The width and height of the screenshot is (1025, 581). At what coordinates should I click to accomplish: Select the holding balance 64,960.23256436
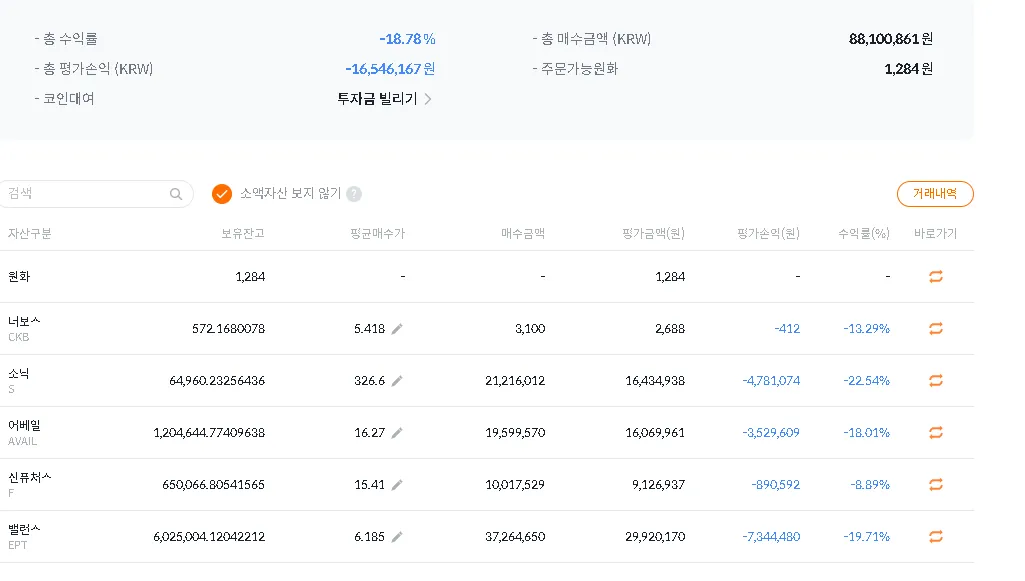pos(217,380)
